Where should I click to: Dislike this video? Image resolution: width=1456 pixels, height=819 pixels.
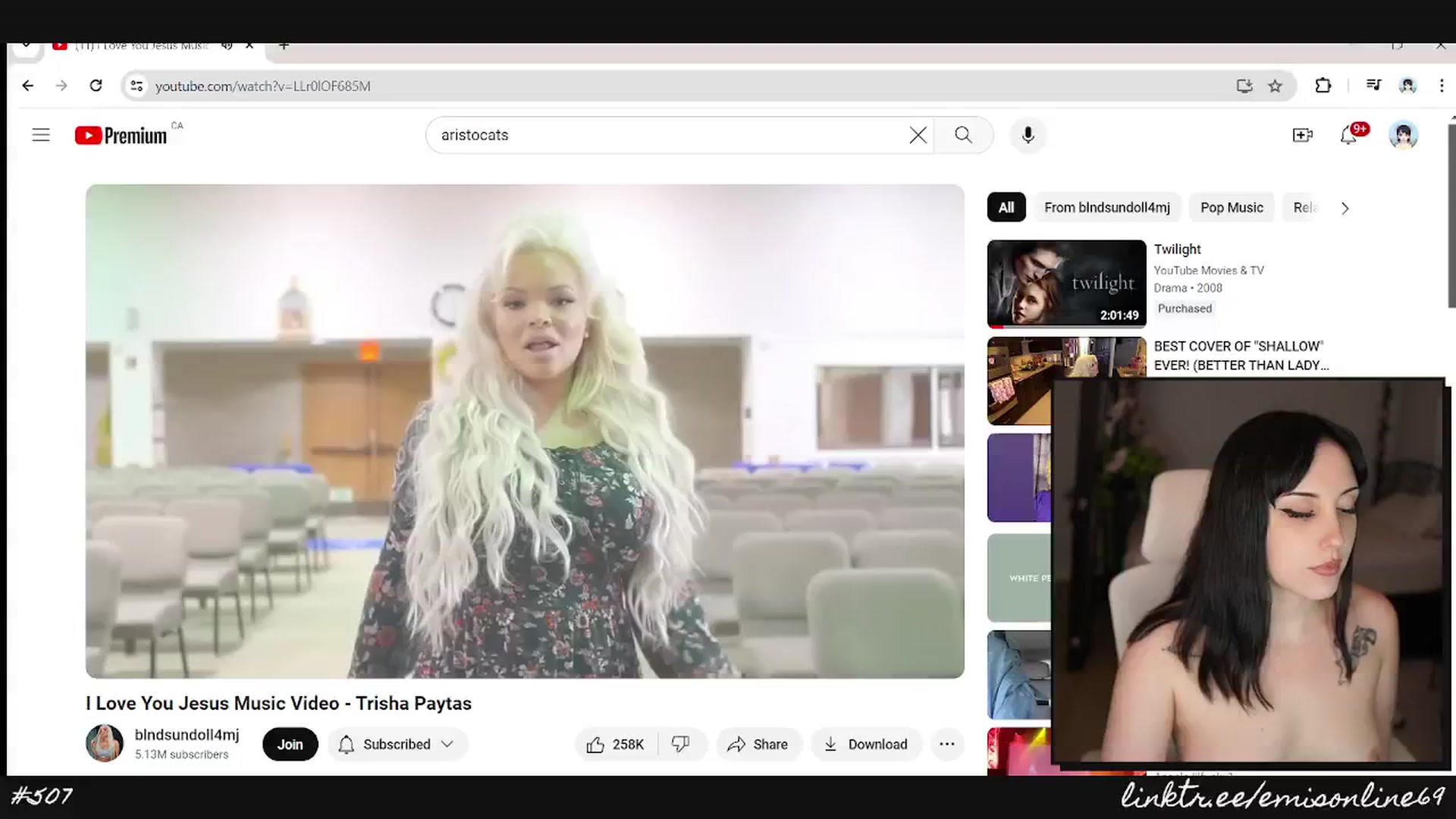(681, 745)
